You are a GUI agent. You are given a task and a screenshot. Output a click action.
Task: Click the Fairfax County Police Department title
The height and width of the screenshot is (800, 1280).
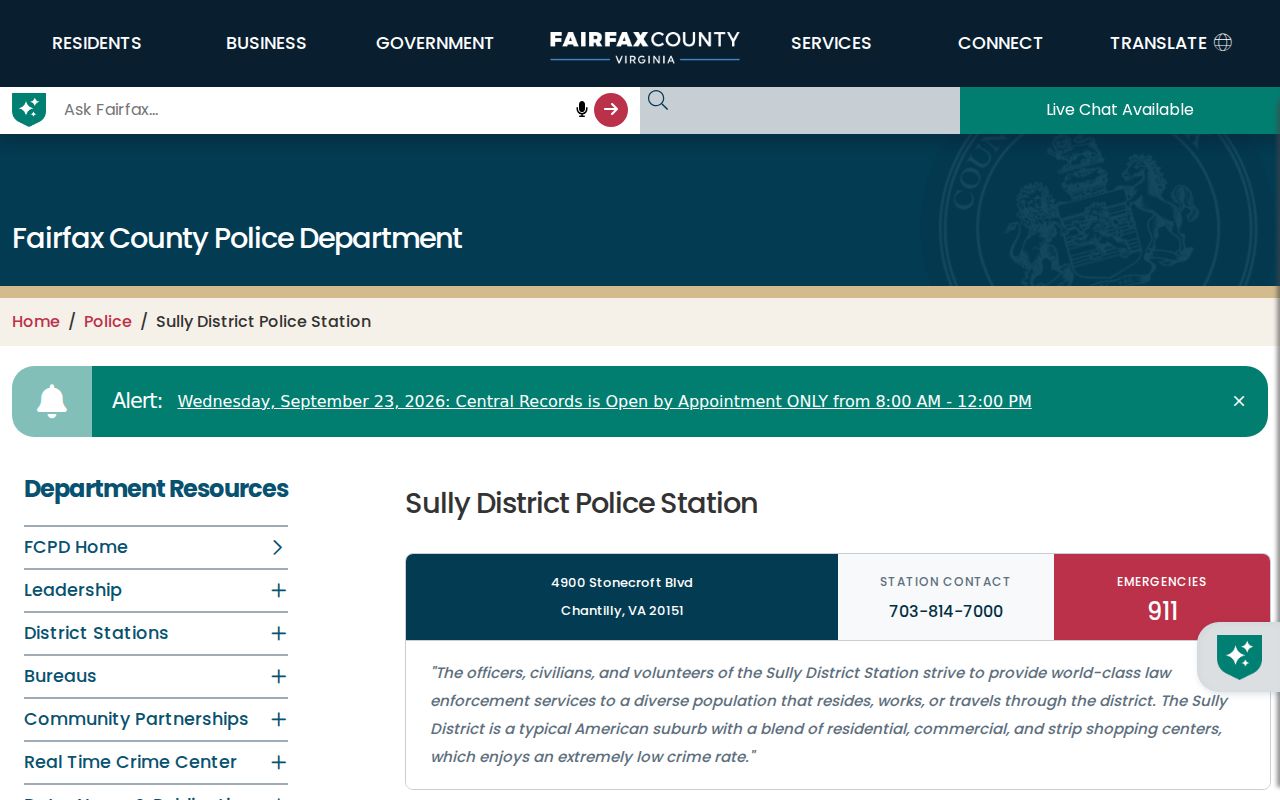tap(237, 238)
